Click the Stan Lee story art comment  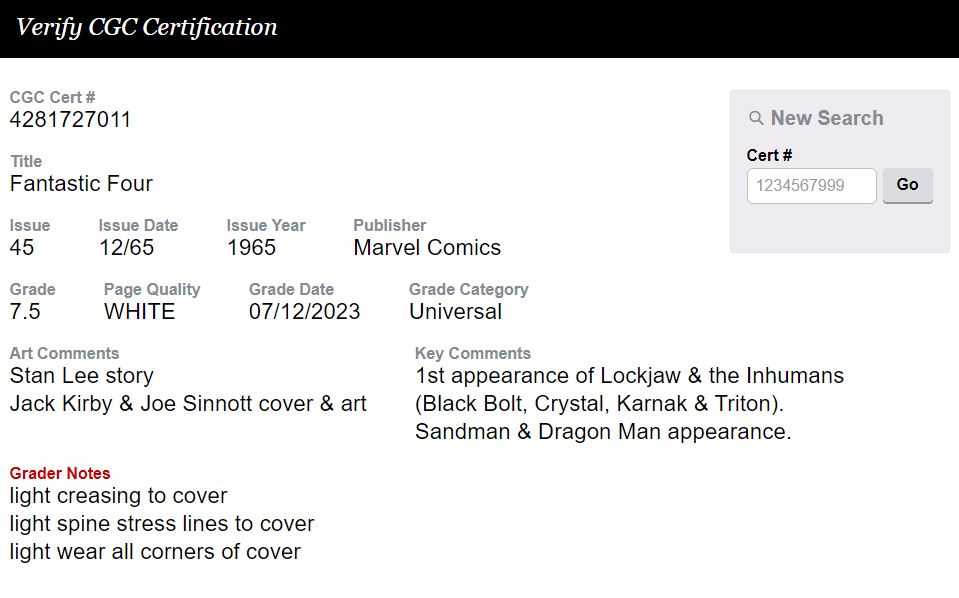82,376
